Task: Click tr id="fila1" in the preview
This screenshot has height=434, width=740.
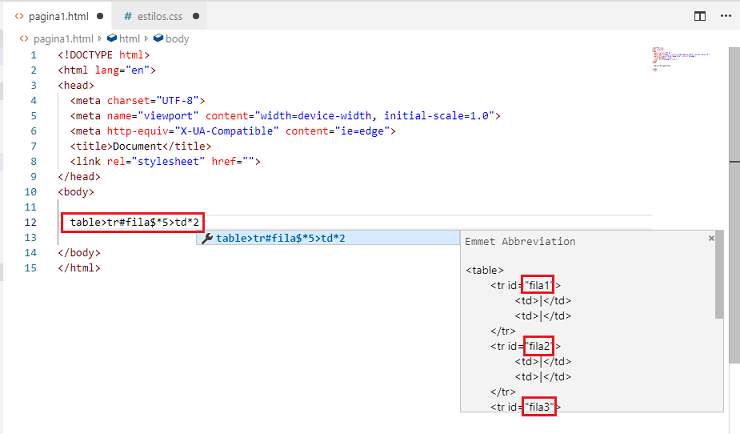Action: tap(525, 285)
